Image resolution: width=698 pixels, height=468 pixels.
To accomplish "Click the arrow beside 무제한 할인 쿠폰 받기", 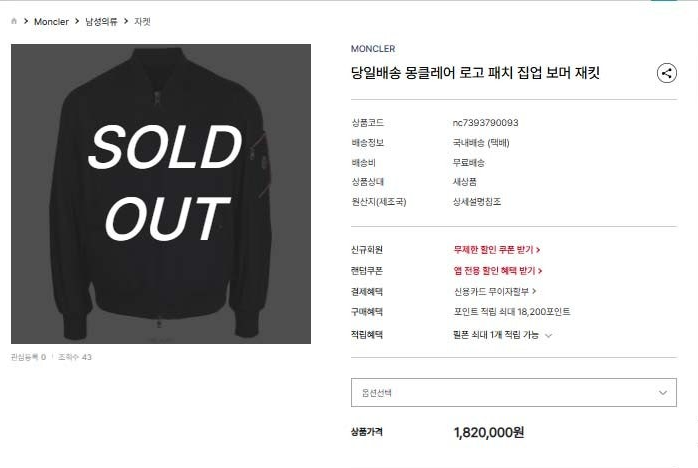I will click(x=538, y=250).
